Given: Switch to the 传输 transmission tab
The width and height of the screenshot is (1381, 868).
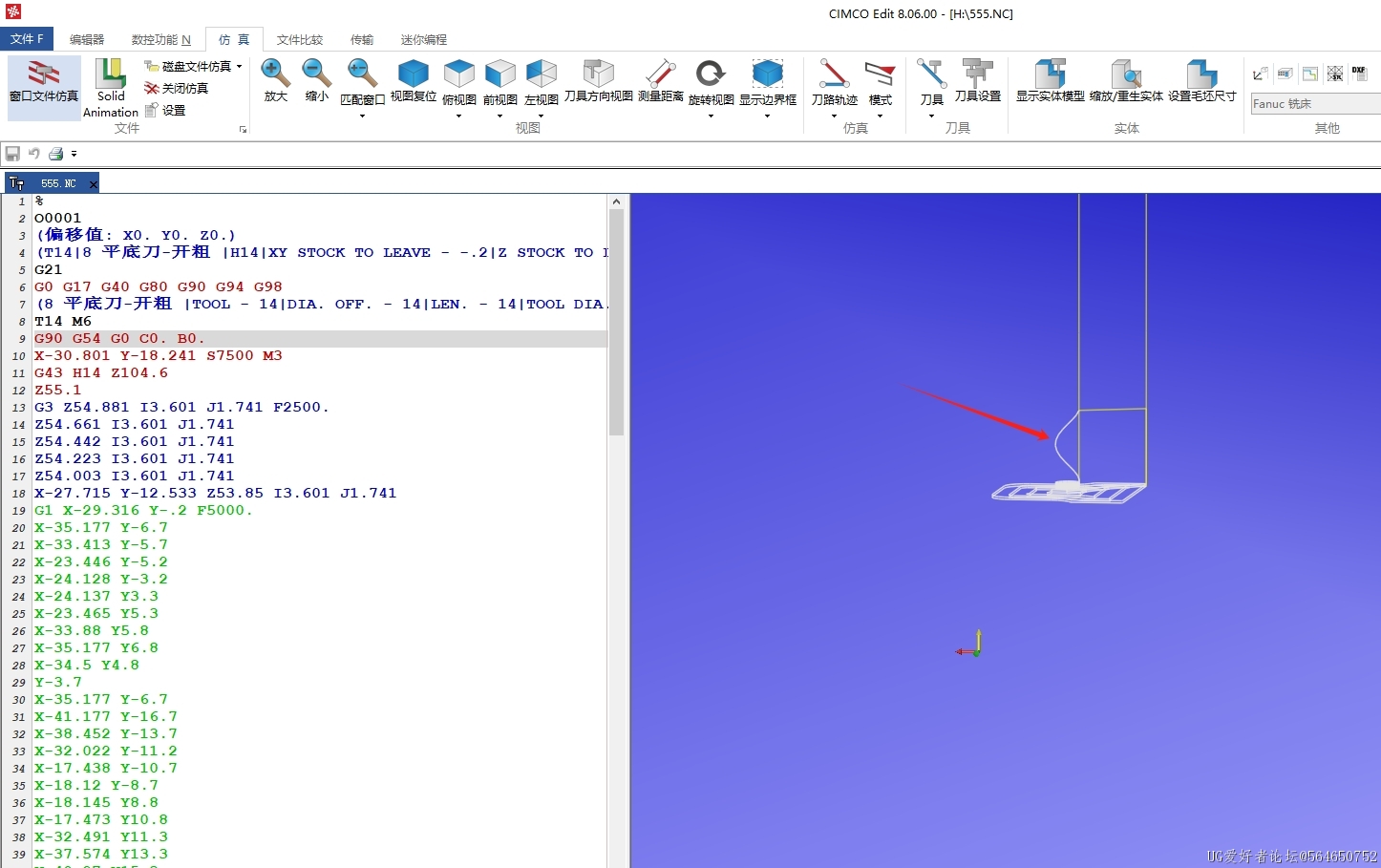Looking at the screenshot, I should (x=362, y=39).
